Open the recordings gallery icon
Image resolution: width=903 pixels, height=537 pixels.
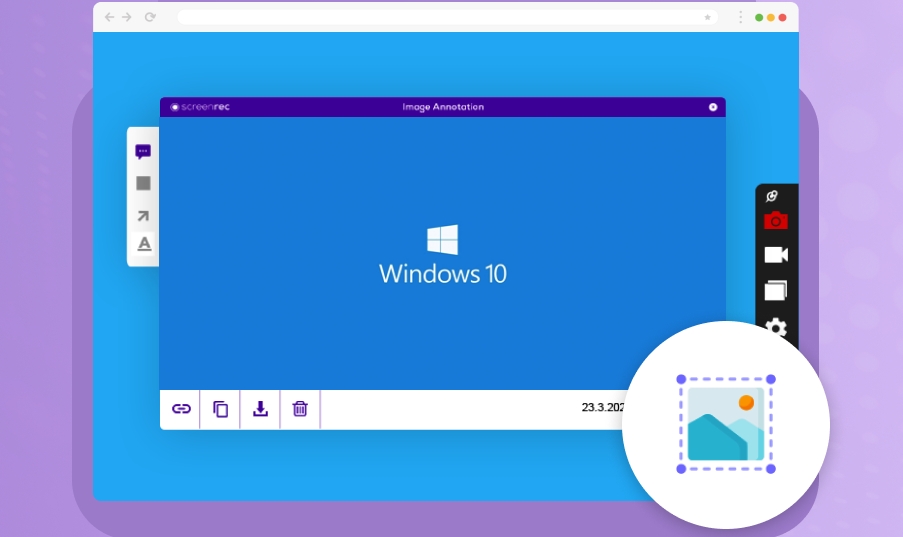[775, 291]
